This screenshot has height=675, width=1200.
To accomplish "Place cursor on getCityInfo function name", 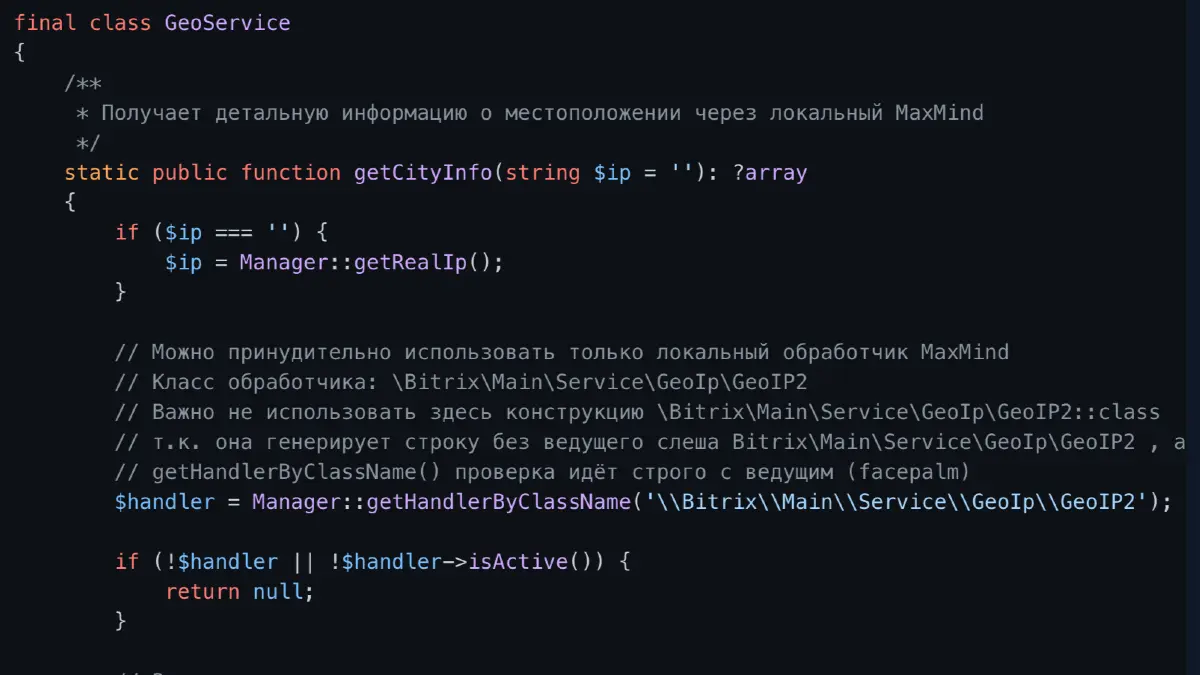I will click(422, 173).
